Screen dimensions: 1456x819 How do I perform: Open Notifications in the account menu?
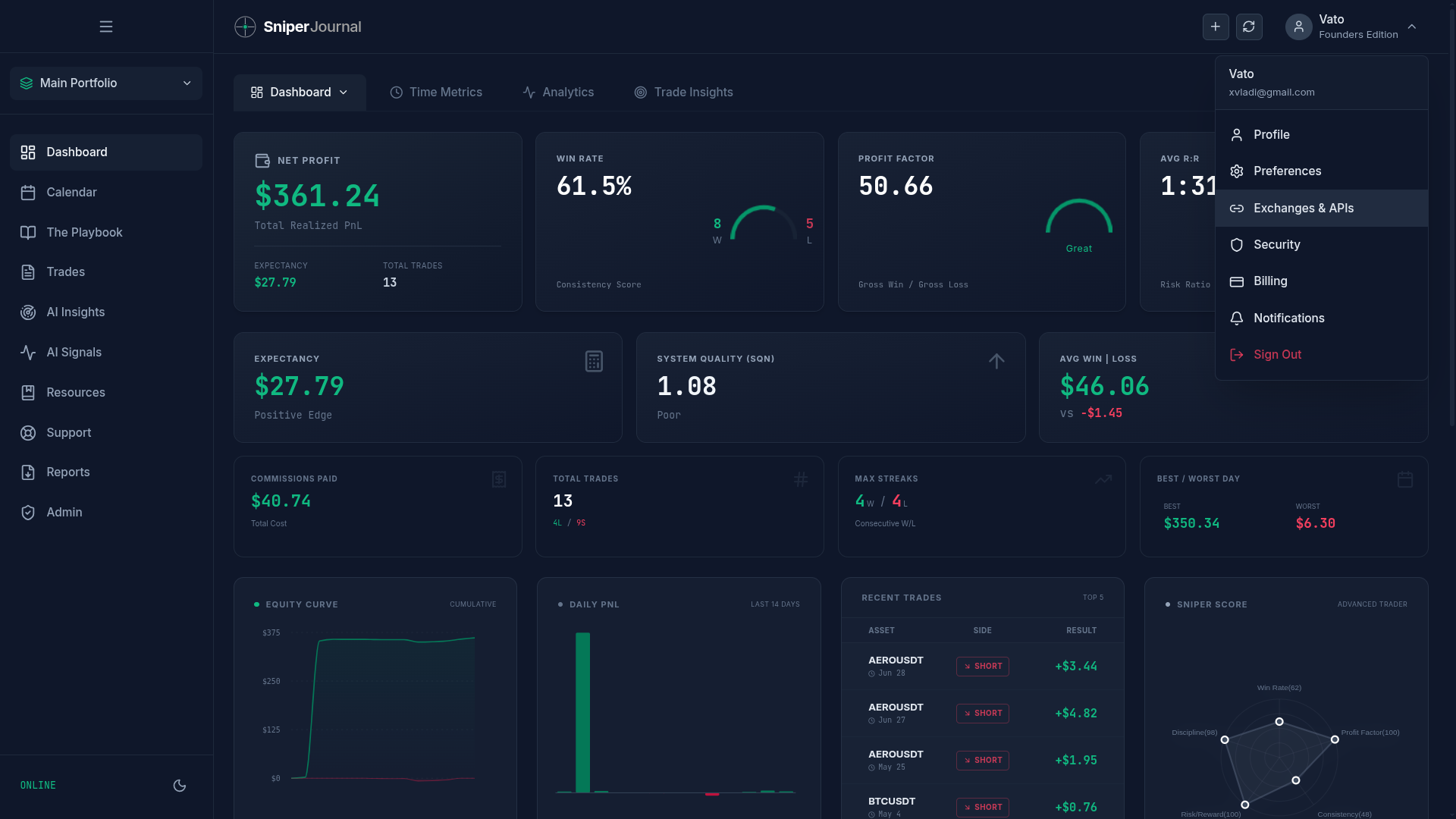click(1321, 318)
